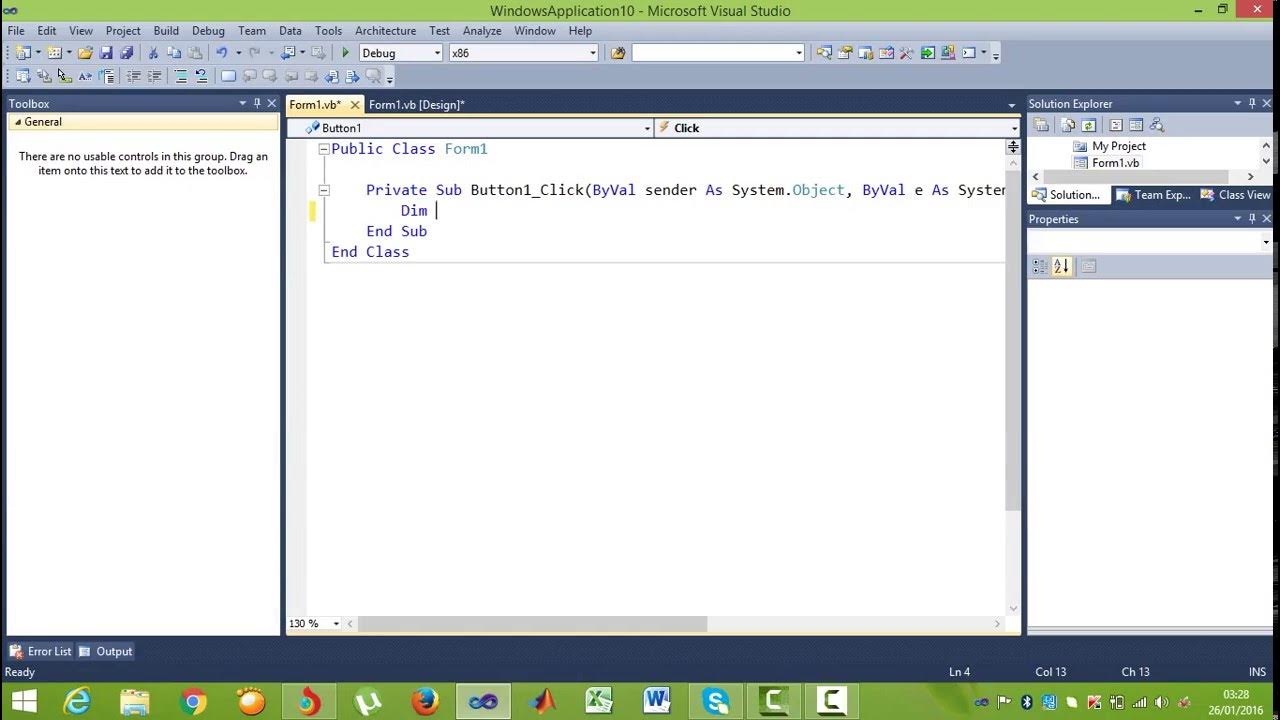Viewport: 1280px width, 720px height.
Task: Click the Windows Start button
Action: pyautogui.click(x=23, y=701)
